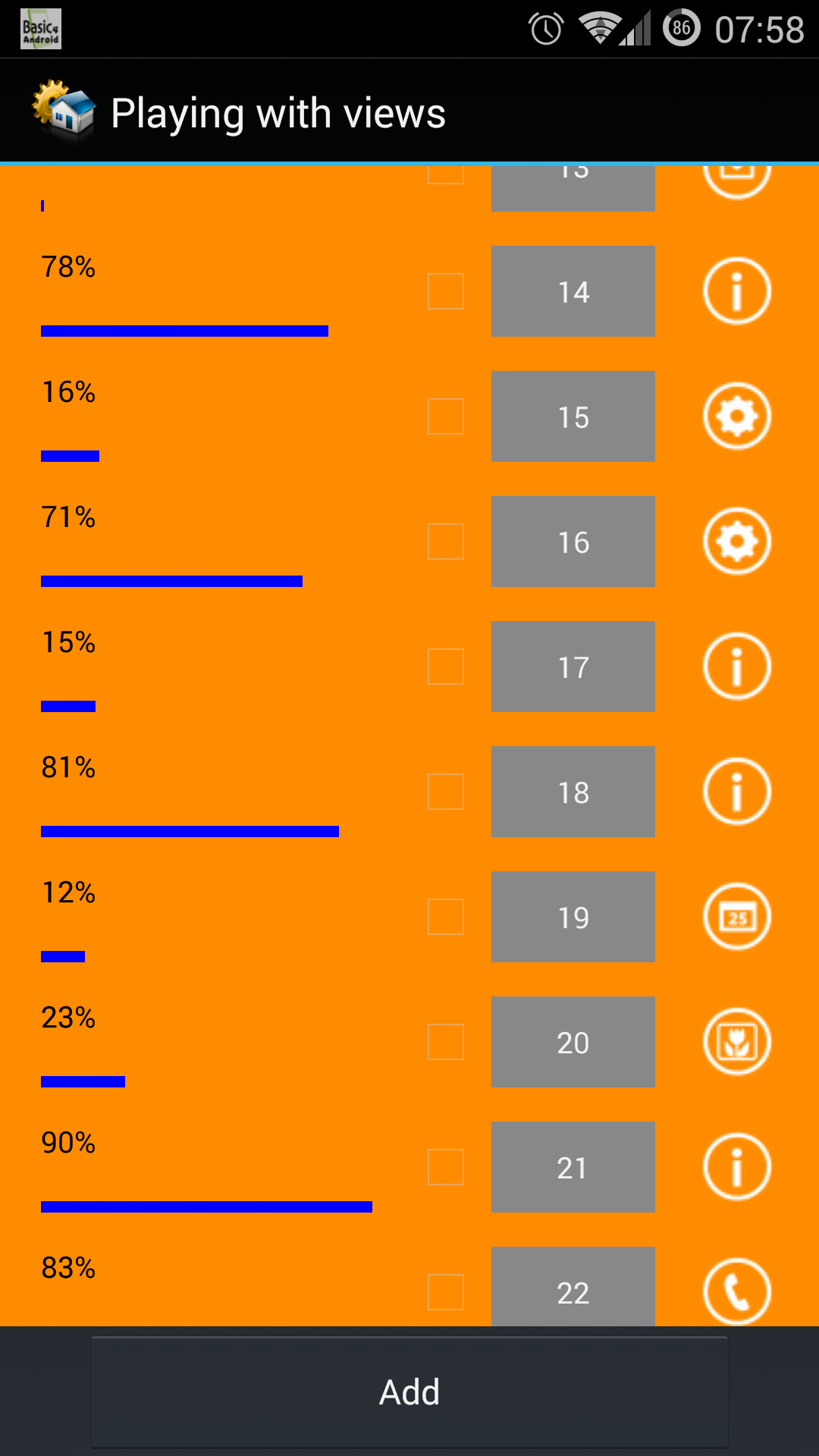
Task: Tap the 81% percentage label
Action: (68, 767)
